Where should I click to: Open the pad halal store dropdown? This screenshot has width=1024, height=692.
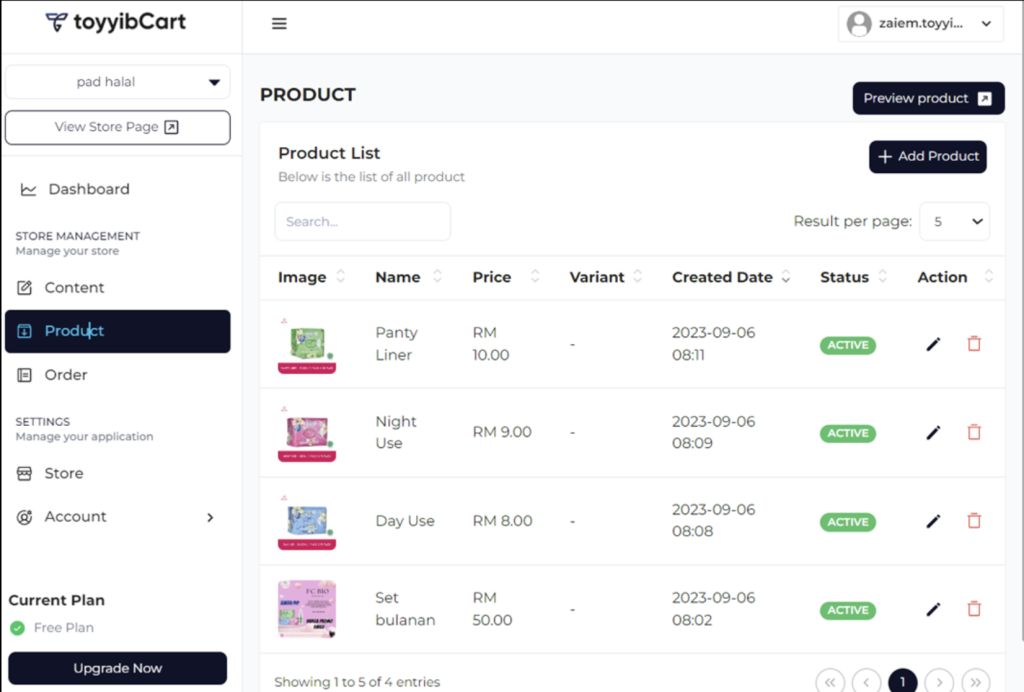(x=118, y=82)
